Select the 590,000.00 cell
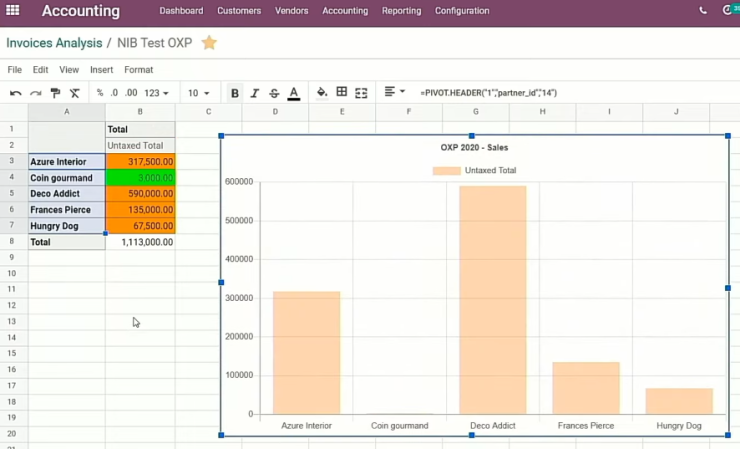The height and width of the screenshot is (449, 740). click(140, 194)
